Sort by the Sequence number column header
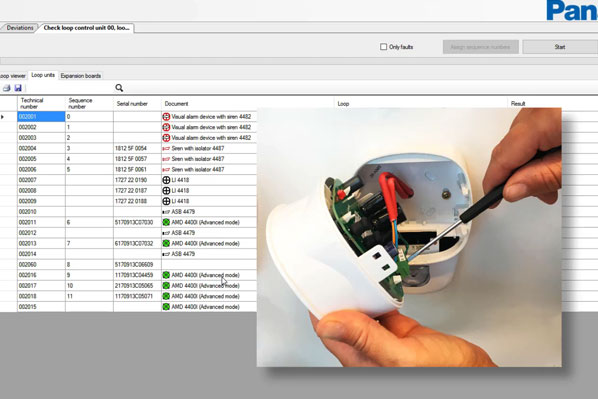This screenshot has height=399, width=598. (89, 103)
